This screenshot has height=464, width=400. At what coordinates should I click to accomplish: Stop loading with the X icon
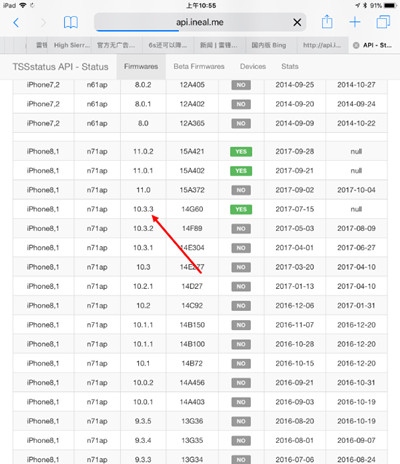click(297, 22)
